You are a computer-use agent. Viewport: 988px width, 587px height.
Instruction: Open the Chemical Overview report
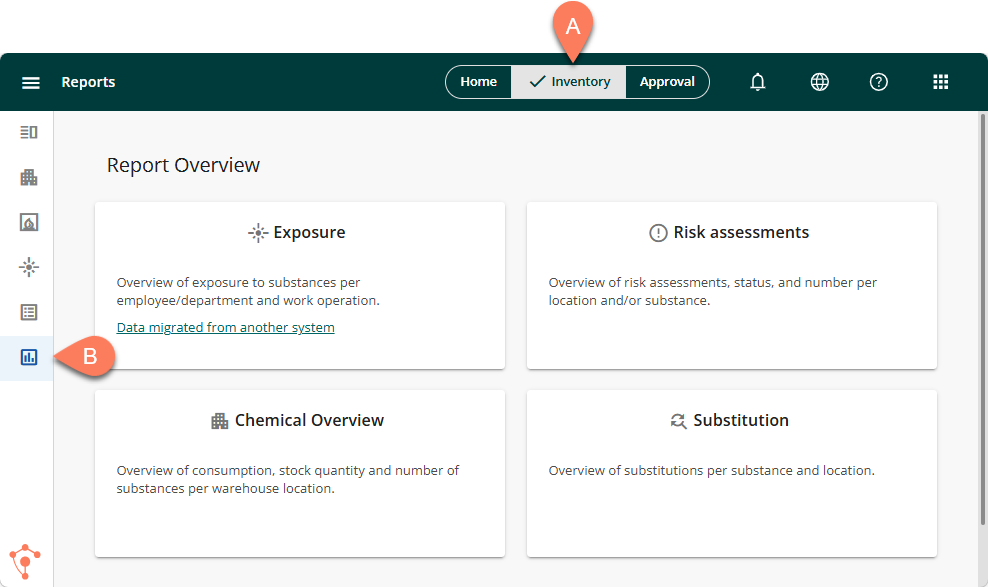click(x=299, y=421)
